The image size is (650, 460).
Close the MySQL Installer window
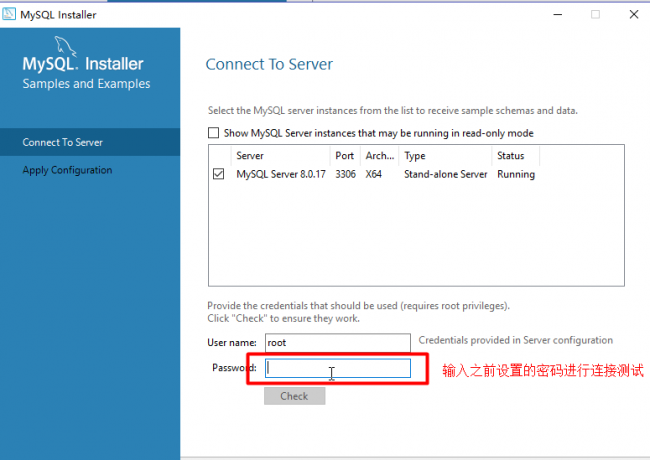coord(634,15)
